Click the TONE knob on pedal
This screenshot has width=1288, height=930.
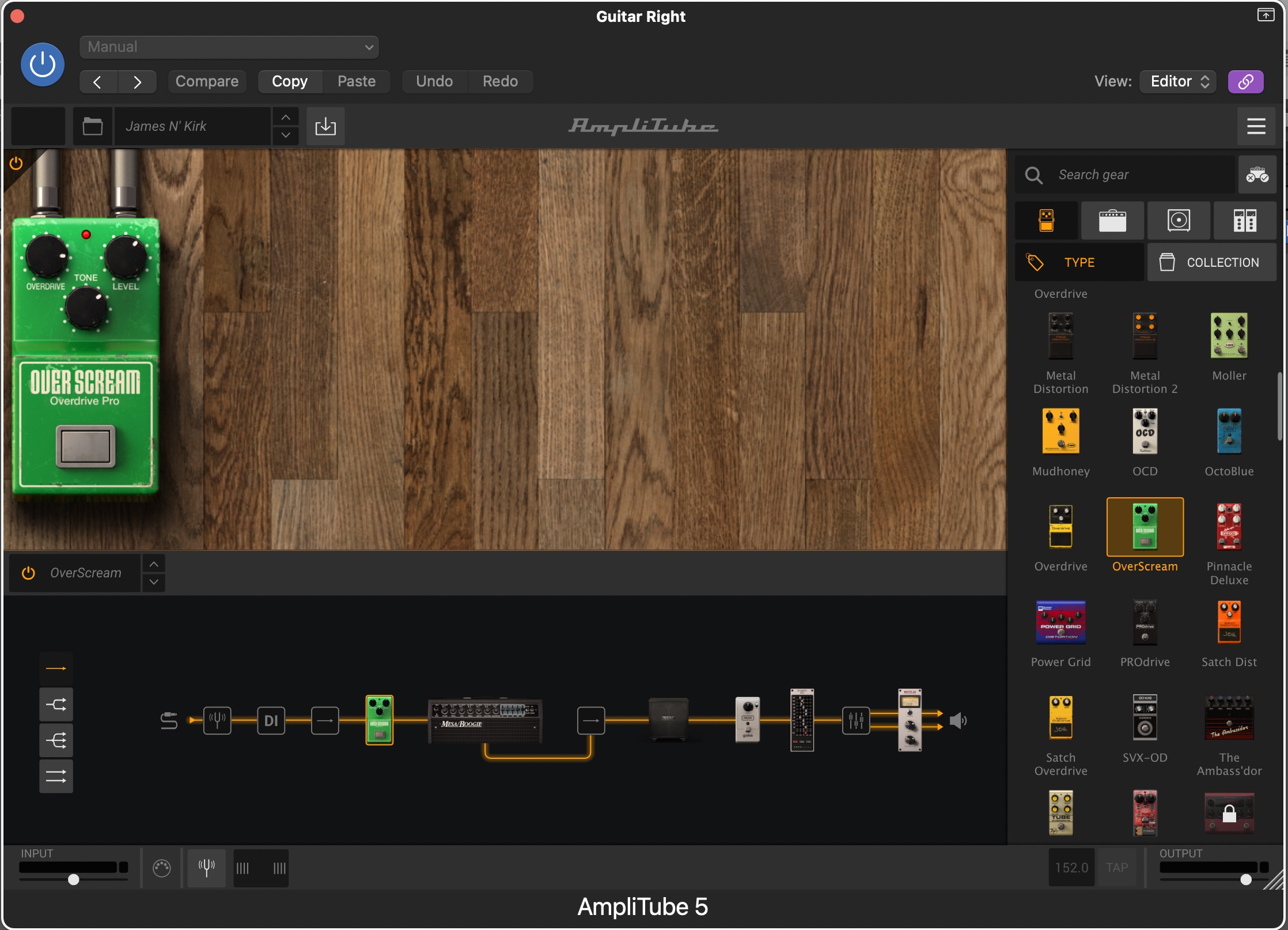click(x=86, y=308)
